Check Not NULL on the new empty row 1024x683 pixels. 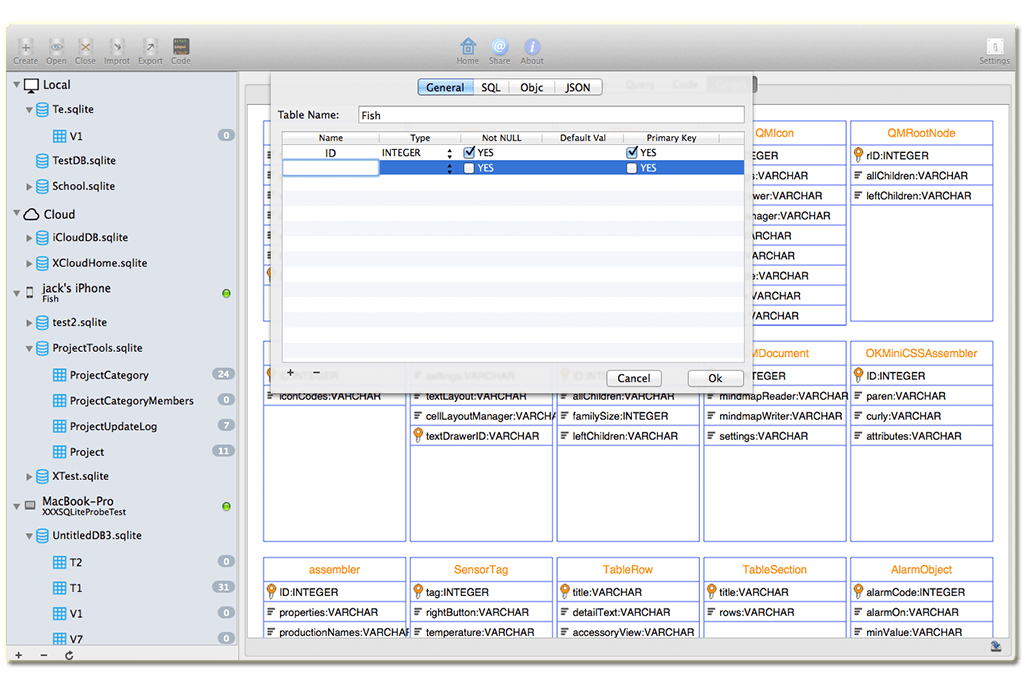(x=469, y=168)
